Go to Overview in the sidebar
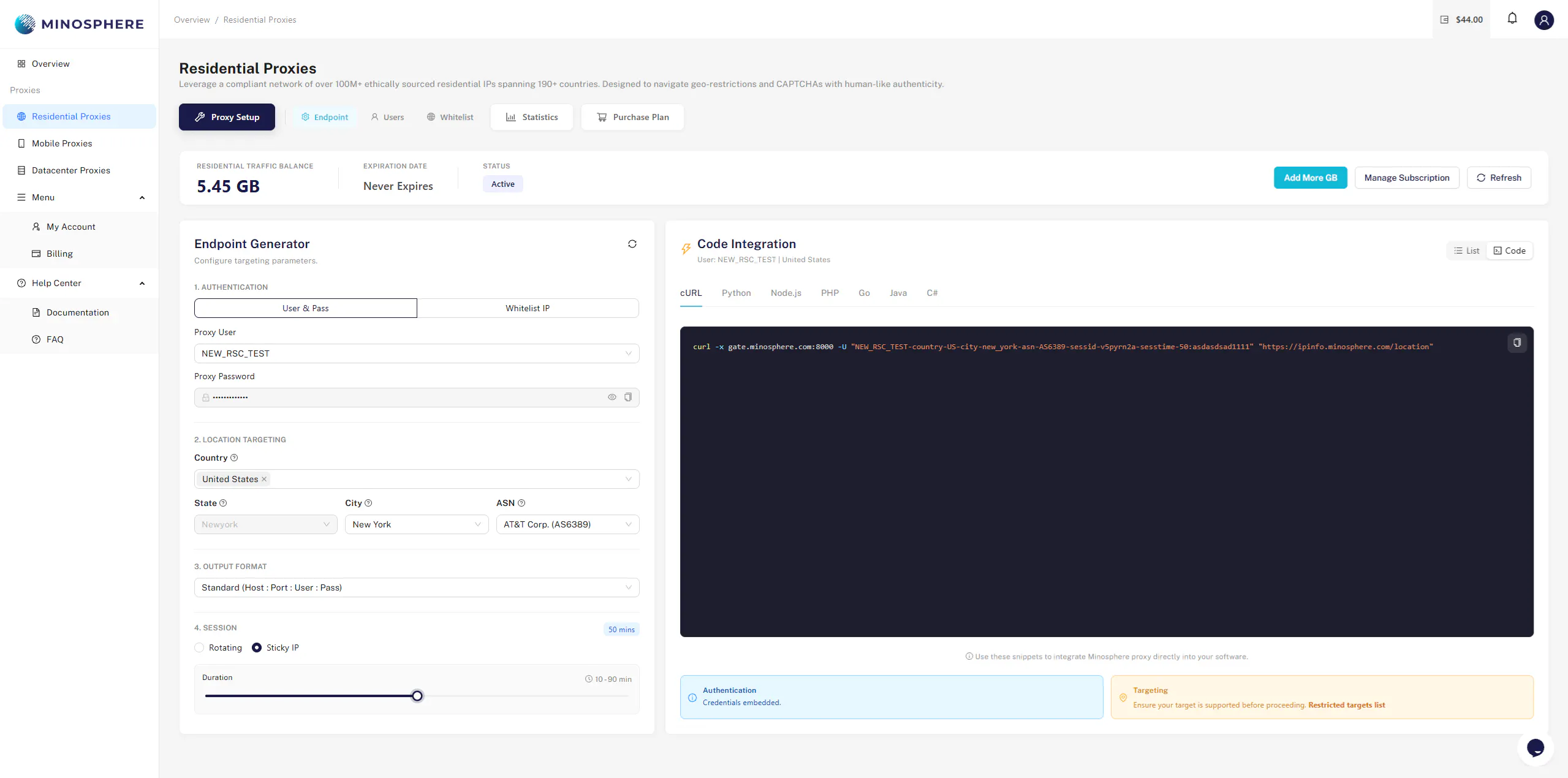 80,64
